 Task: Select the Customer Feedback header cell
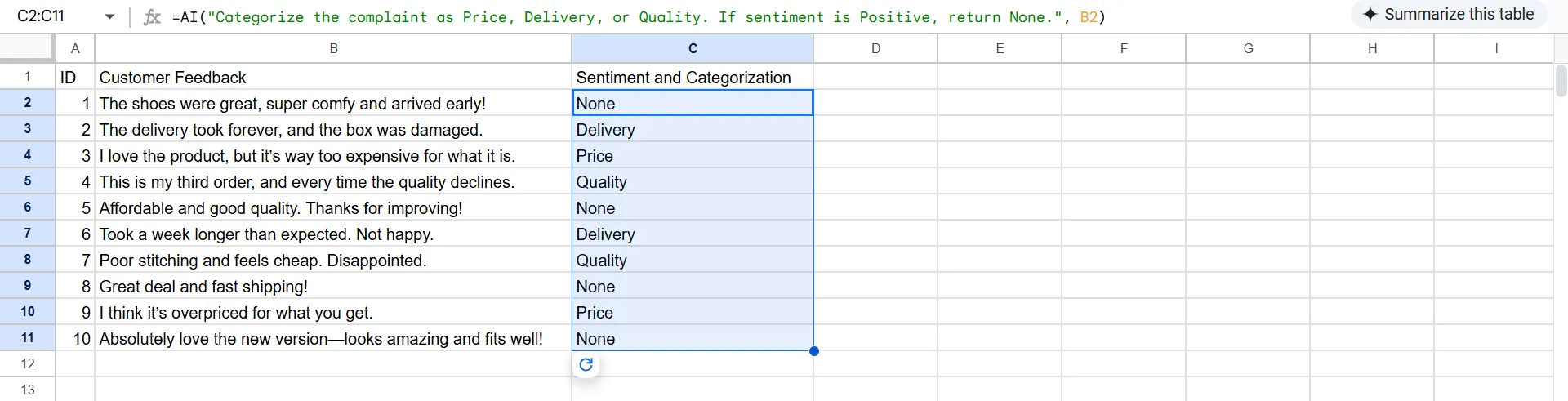click(x=333, y=78)
